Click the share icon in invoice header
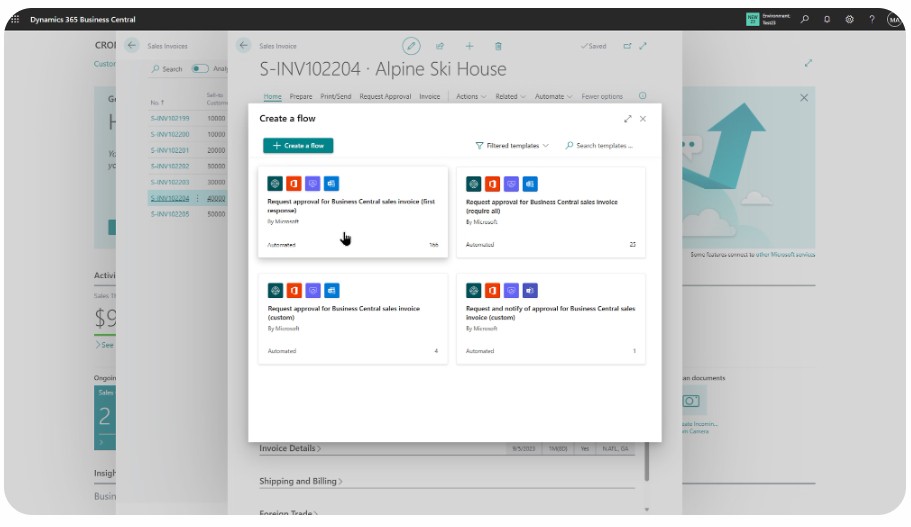The image size is (911, 527). [440, 46]
